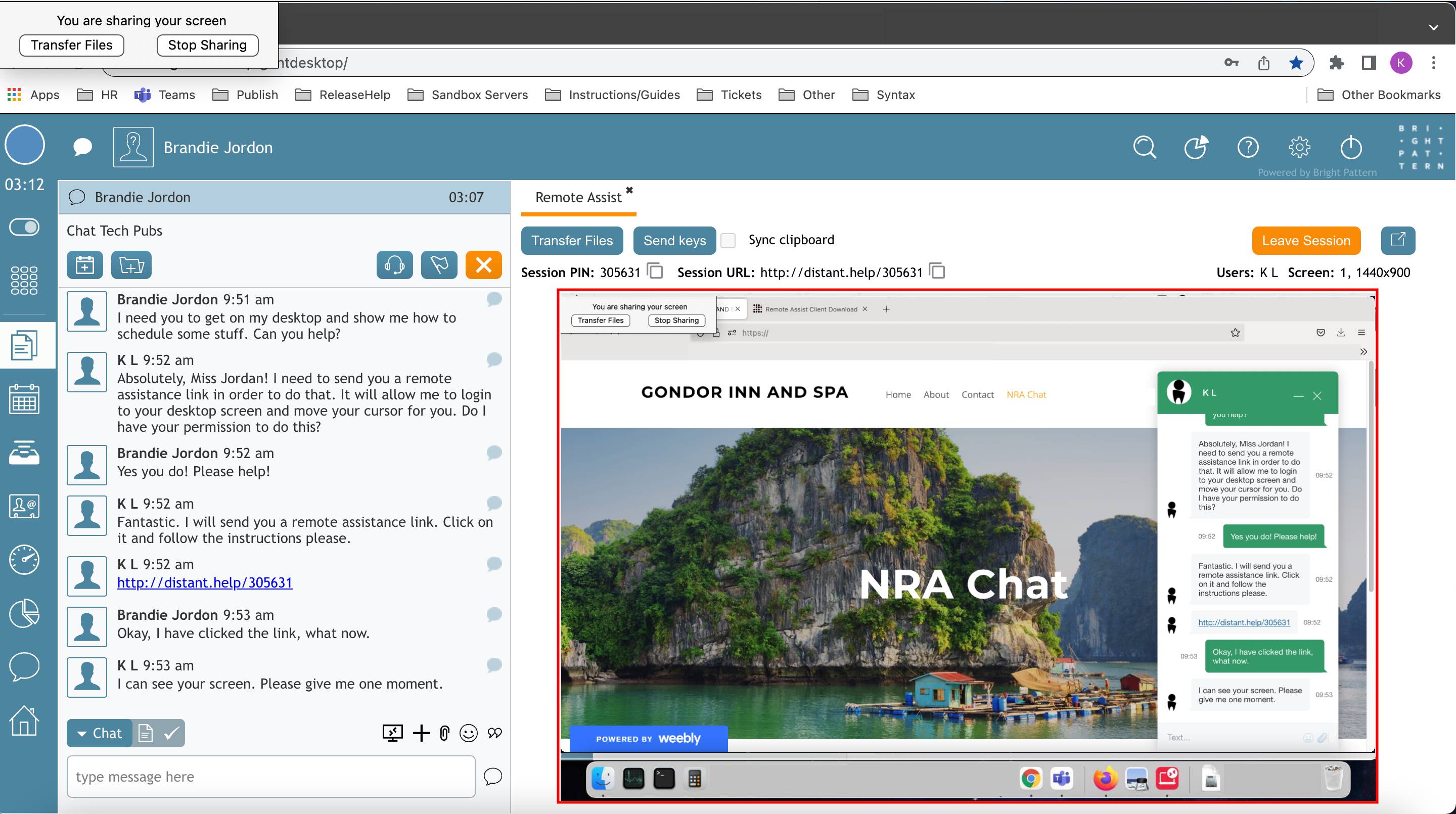
Task: Open the Other Bookmarks folder
Action: (1379, 95)
